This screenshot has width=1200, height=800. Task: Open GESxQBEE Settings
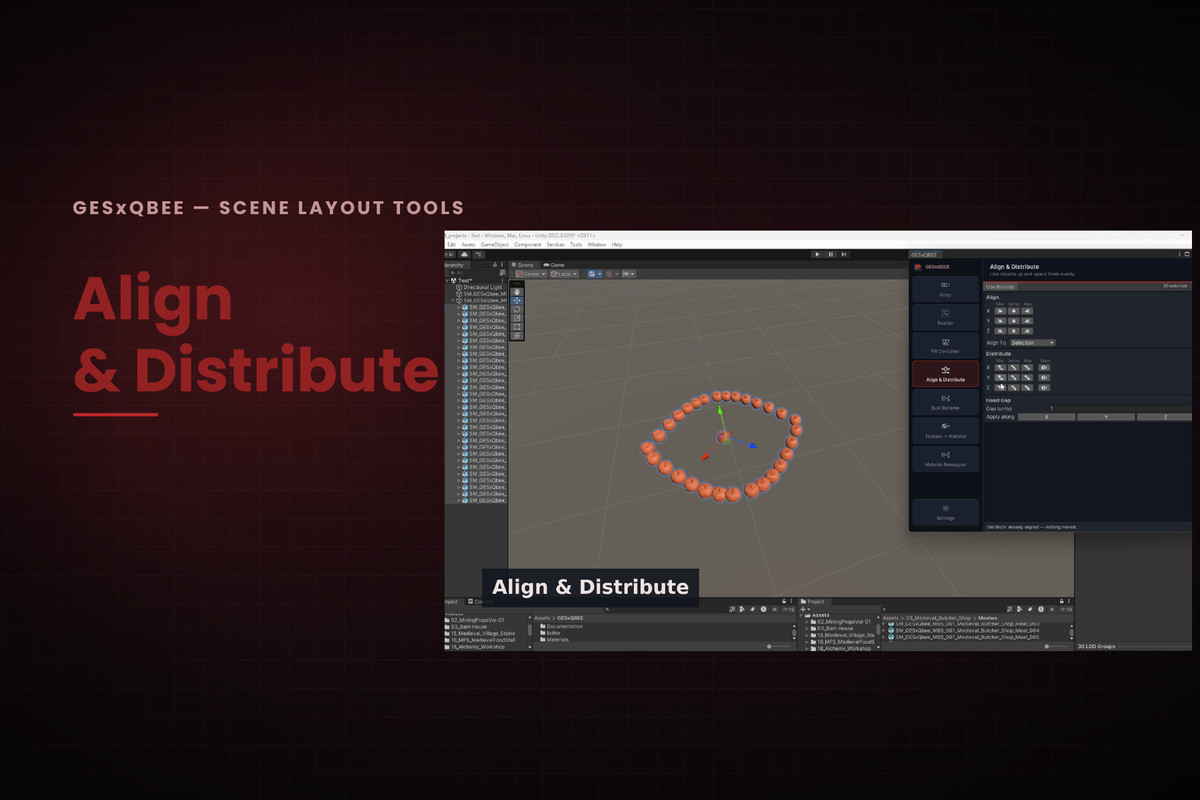click(x=945, y=512)
